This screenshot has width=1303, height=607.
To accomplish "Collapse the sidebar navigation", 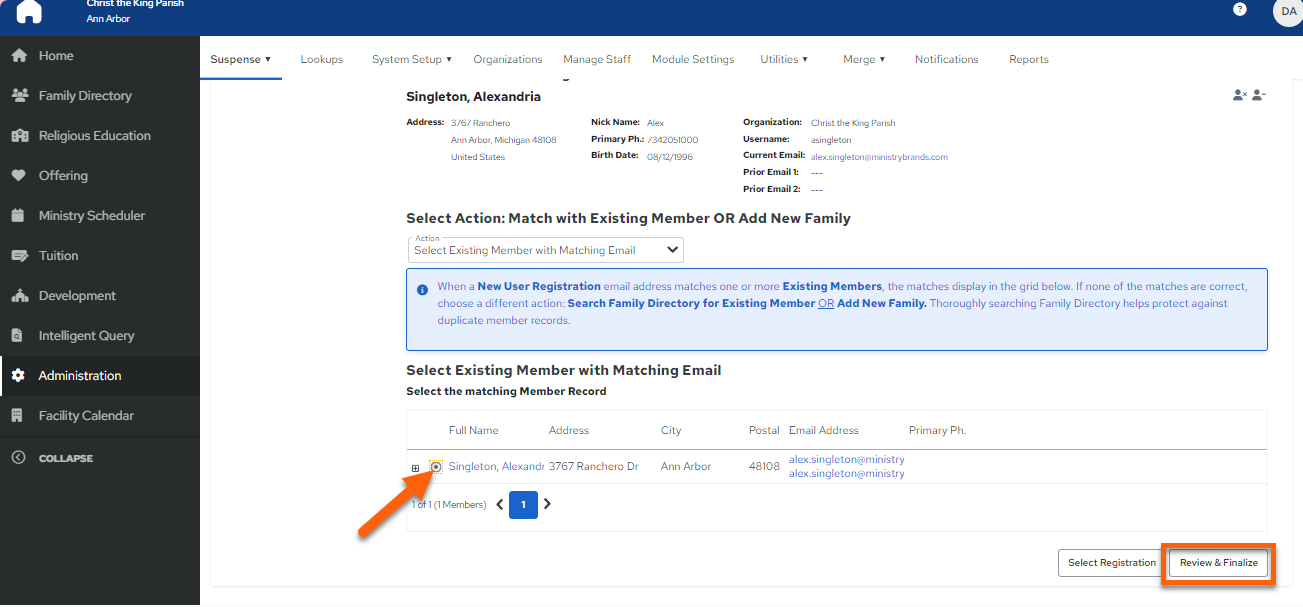I will [x=52, y=458].
